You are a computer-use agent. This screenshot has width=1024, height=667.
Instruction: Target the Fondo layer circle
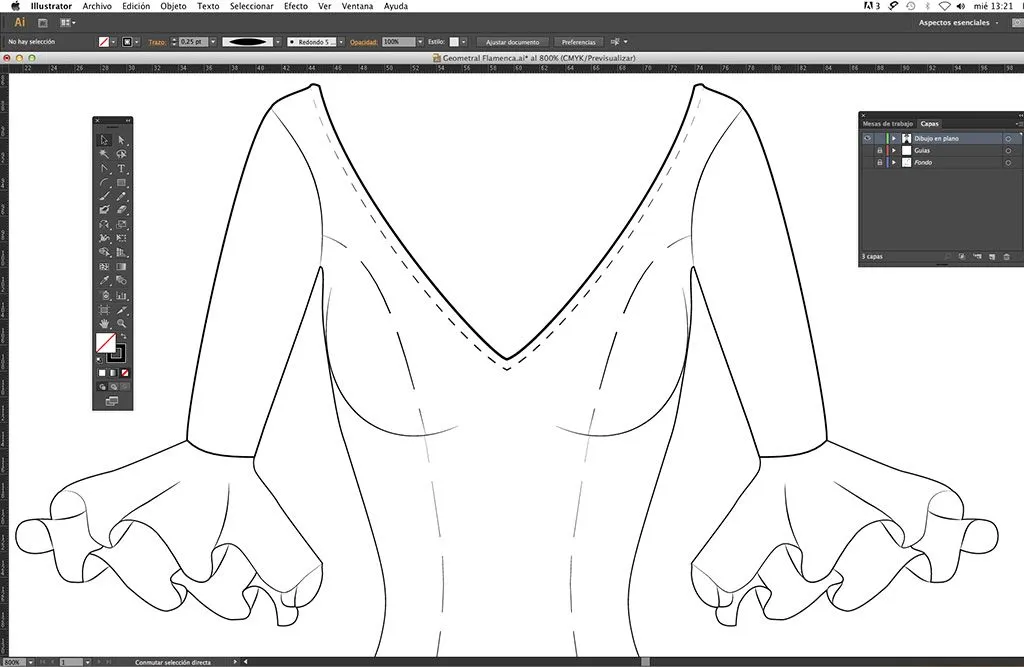pyautogui.click(x=1008, y=162)
